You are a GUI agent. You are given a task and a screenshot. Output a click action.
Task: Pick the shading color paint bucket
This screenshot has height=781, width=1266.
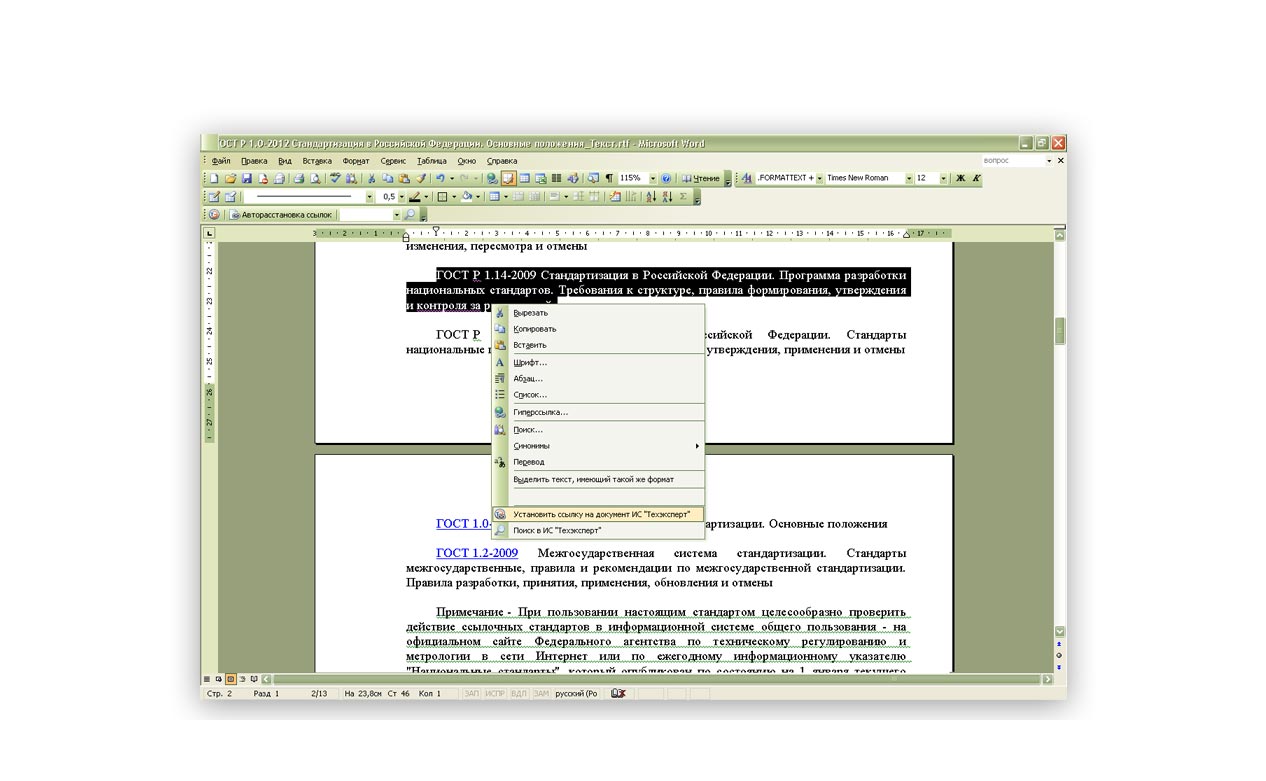[466, 197]
